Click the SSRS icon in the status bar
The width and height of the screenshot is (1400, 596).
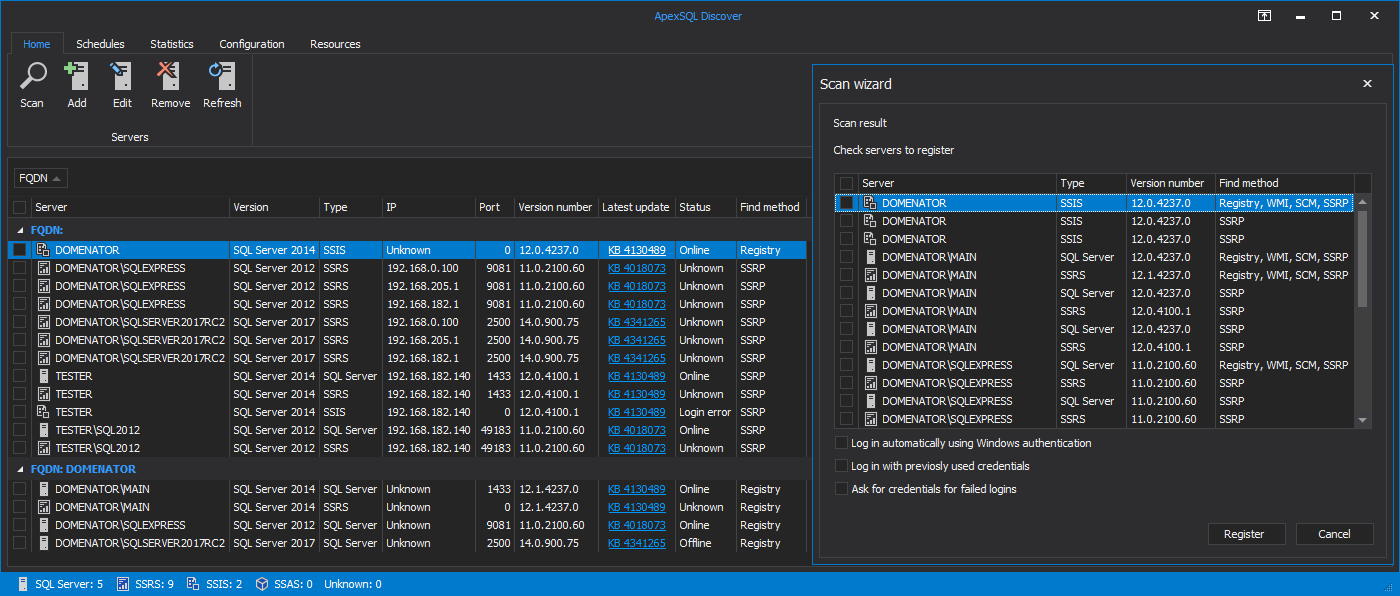[x=123, y=584]
